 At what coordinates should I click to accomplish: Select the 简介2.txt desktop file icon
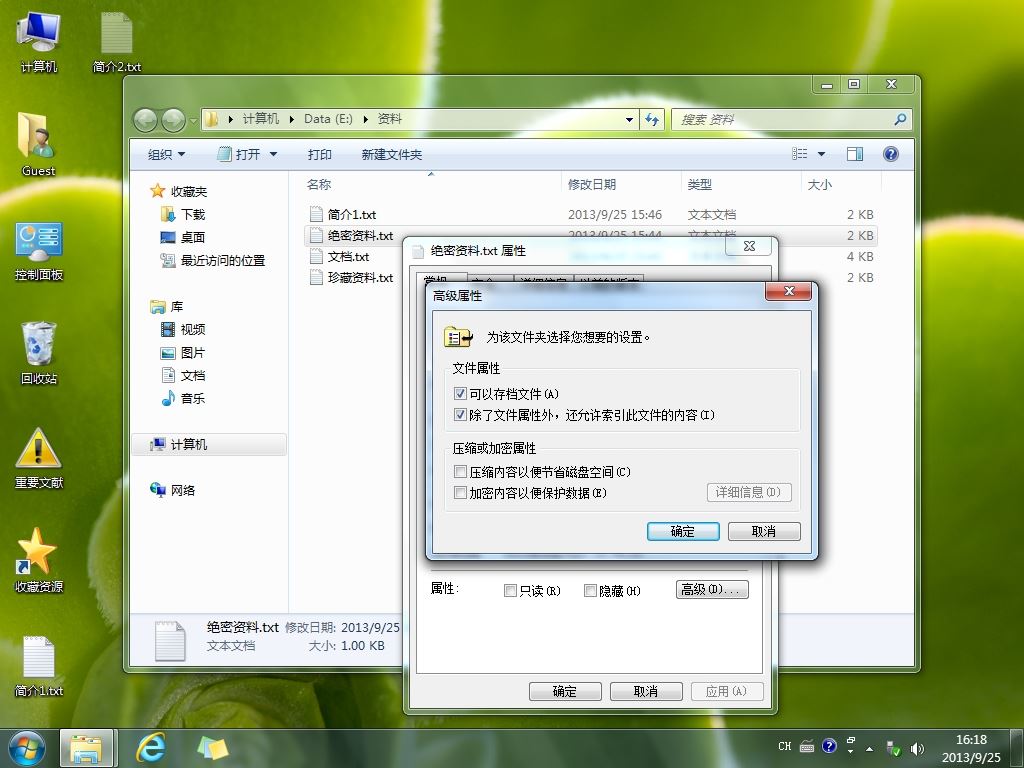click(x=117, y=40)
